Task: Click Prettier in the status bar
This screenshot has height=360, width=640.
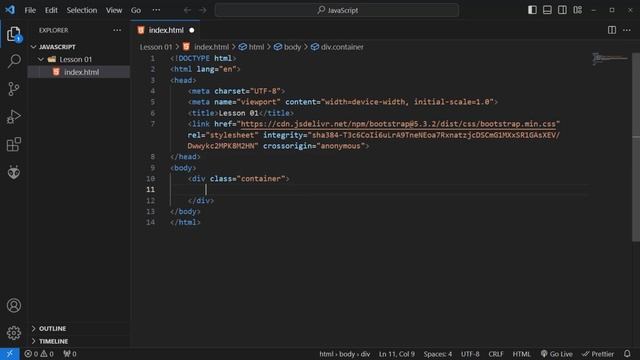Action: tap(598, 354)
